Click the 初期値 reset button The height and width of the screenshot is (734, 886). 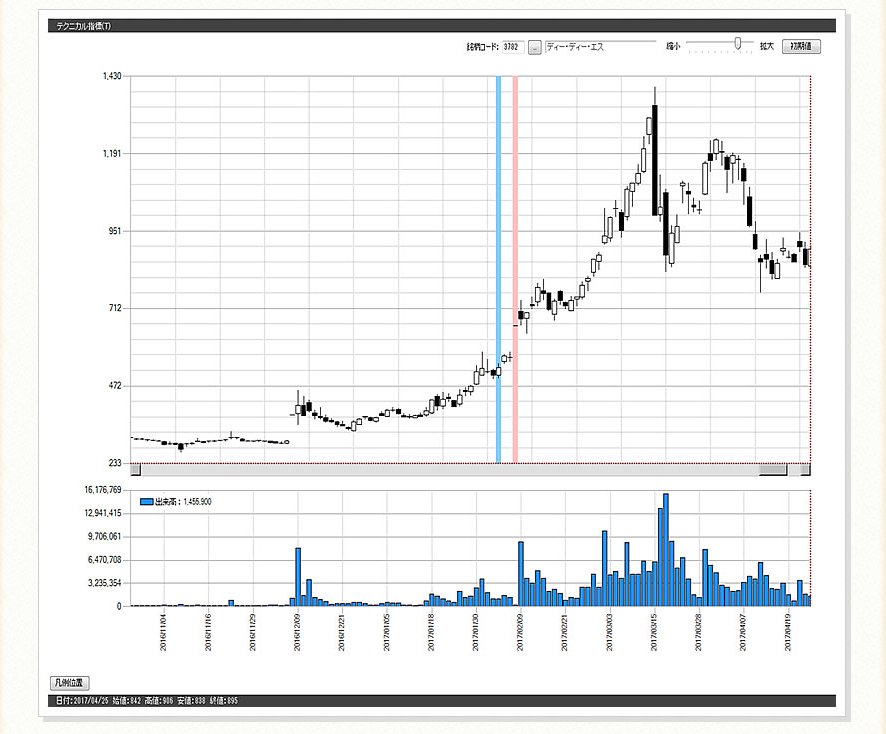coord(801,46)
